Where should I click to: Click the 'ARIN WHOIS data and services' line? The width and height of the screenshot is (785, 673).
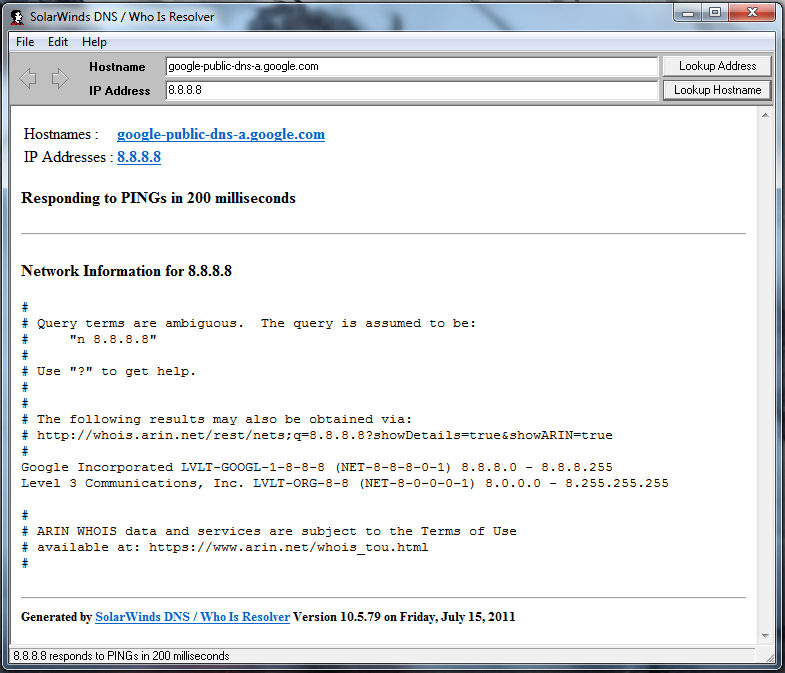click(269, 531)
